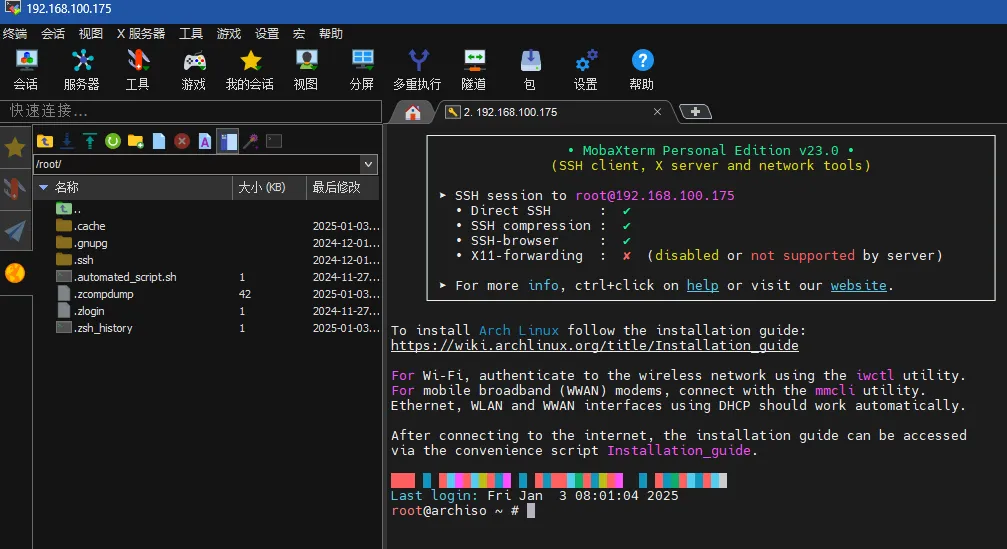
Task: Click the /root/ path field
Action: pyautogui.click(x=197, y=164)
